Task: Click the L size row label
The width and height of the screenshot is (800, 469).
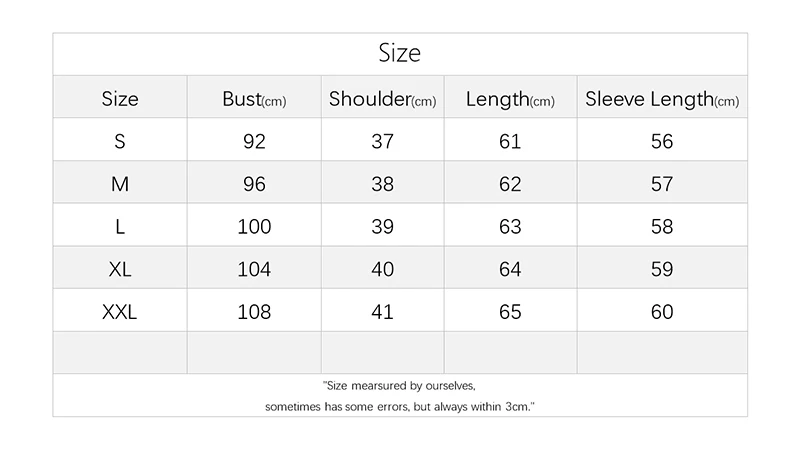Action: pos(120,227)
